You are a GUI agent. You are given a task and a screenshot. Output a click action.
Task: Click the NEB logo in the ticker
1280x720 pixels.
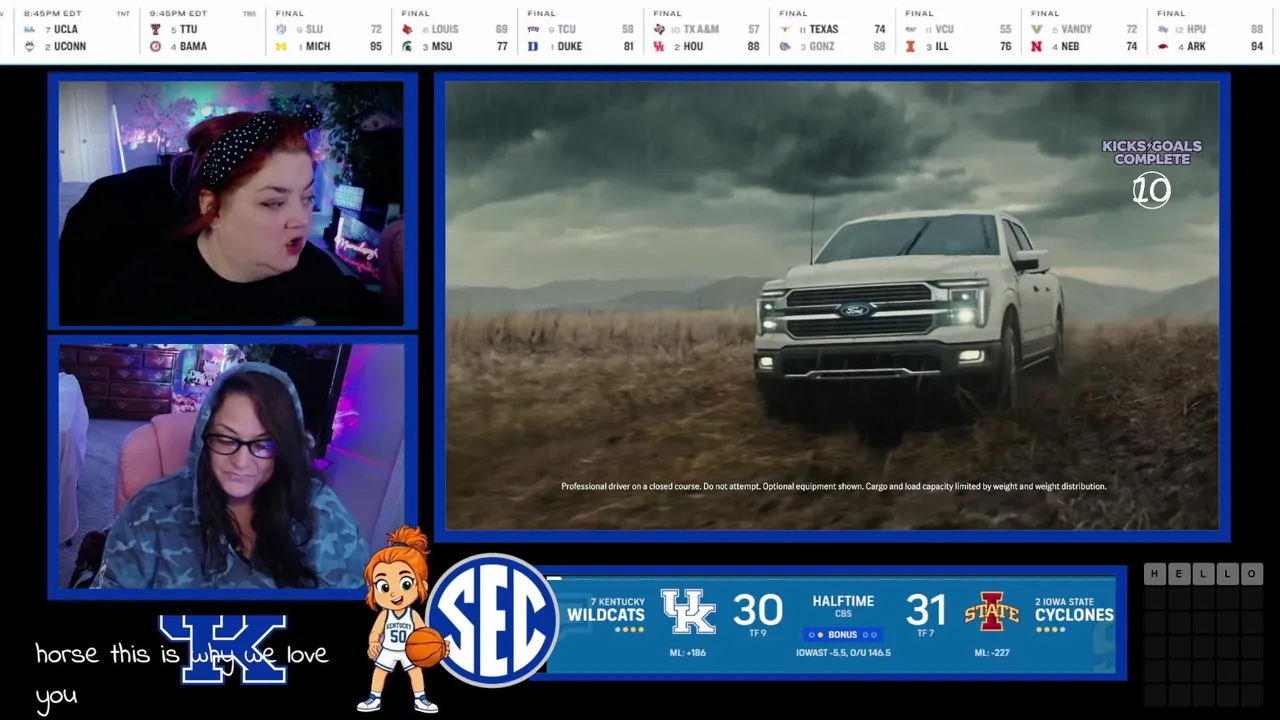pos(1037,47)
